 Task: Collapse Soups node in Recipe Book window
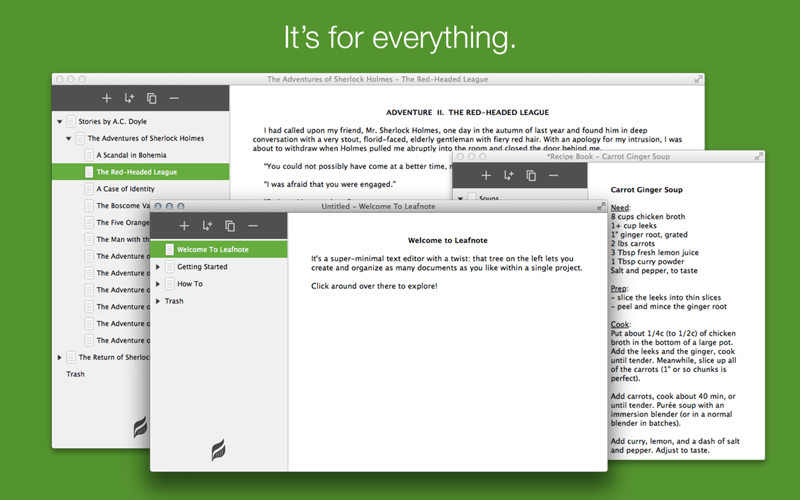coord(460,198)
